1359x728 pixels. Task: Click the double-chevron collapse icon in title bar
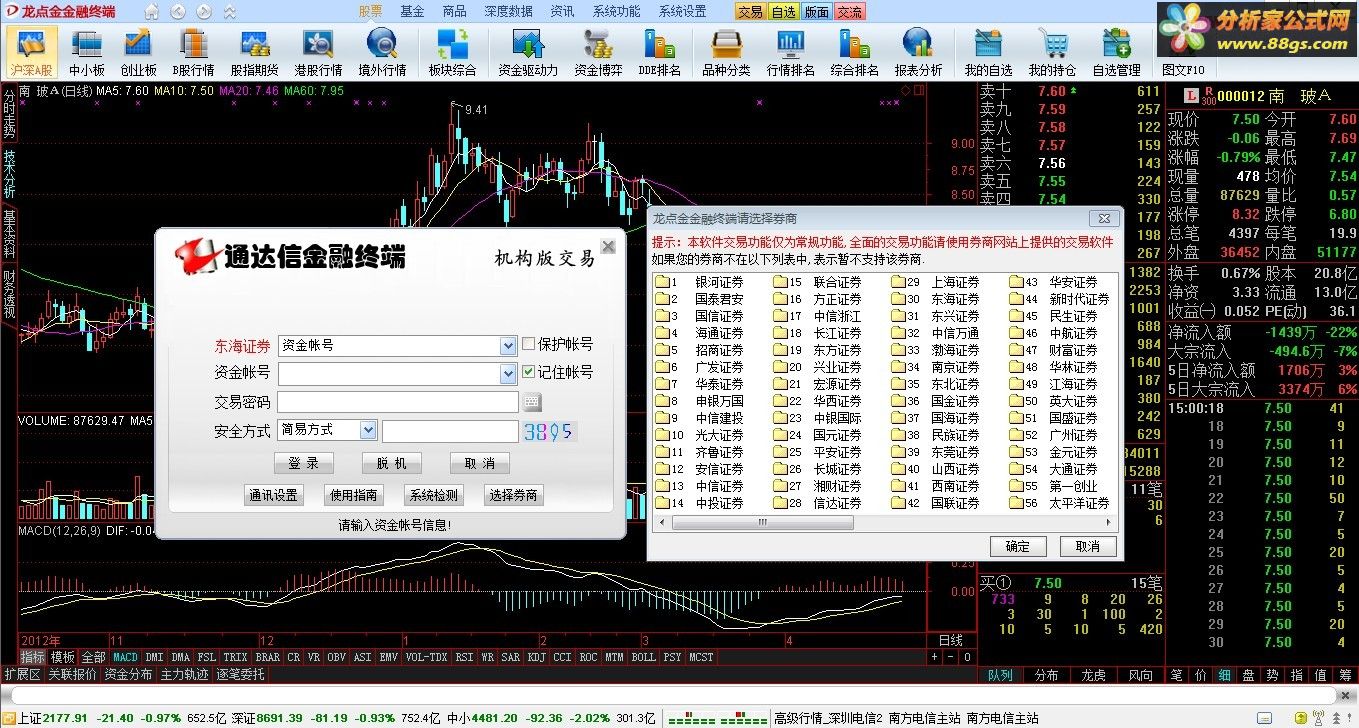tap(229, 12)
